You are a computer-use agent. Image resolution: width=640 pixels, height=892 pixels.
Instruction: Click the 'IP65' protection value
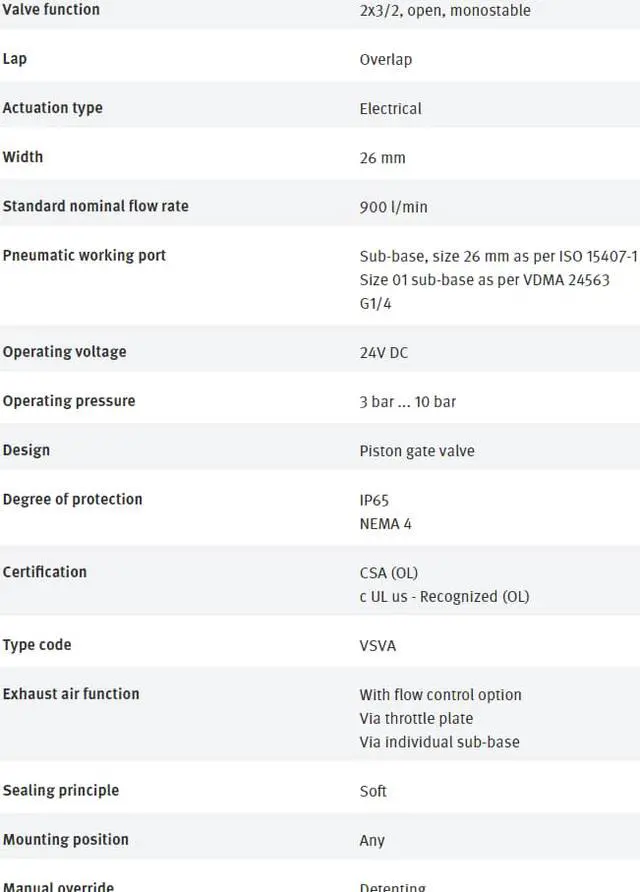374,501
